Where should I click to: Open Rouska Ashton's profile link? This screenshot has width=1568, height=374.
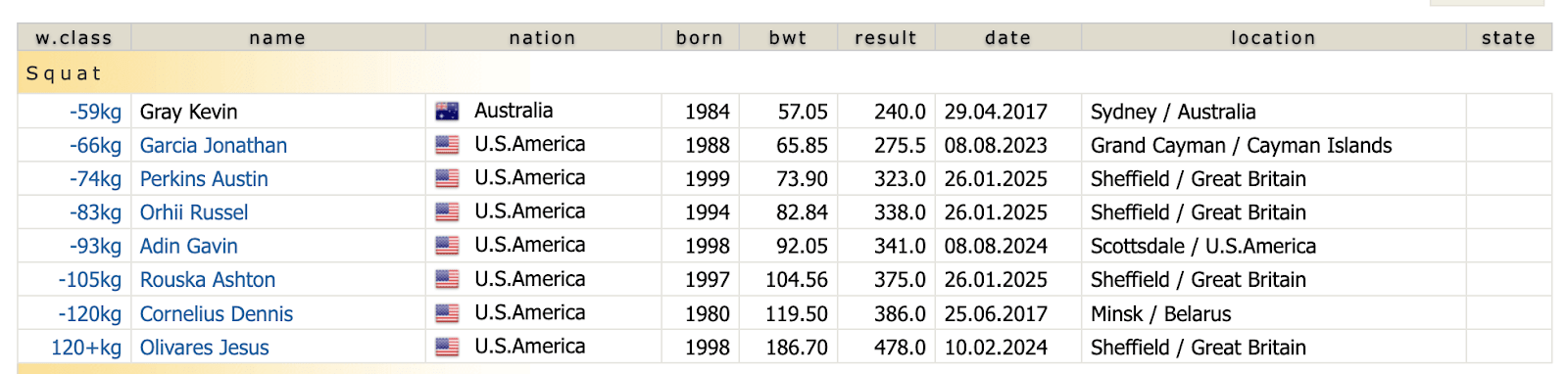click(x=208, y=280)
